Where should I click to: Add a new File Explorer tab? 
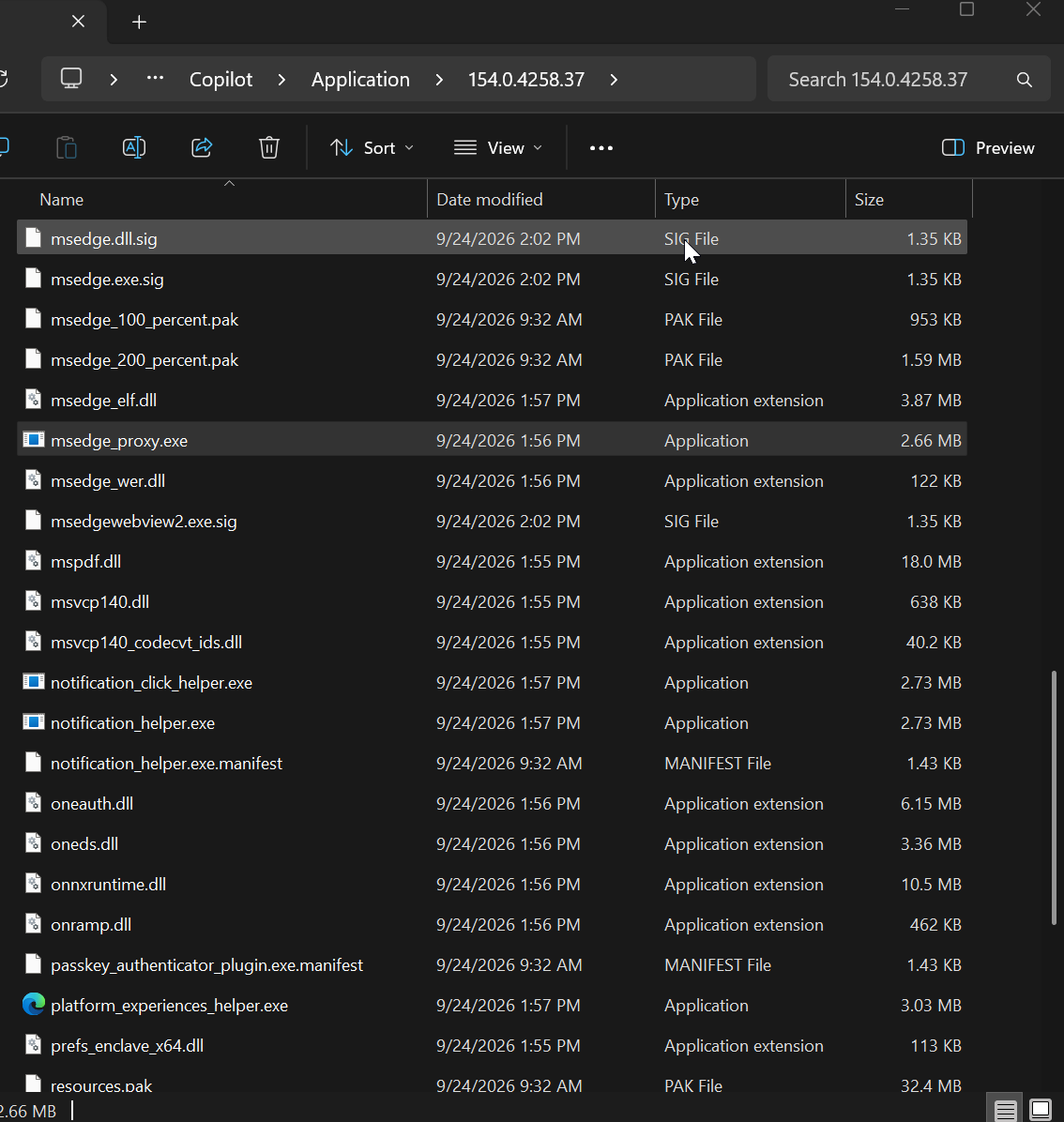point(140,23)
